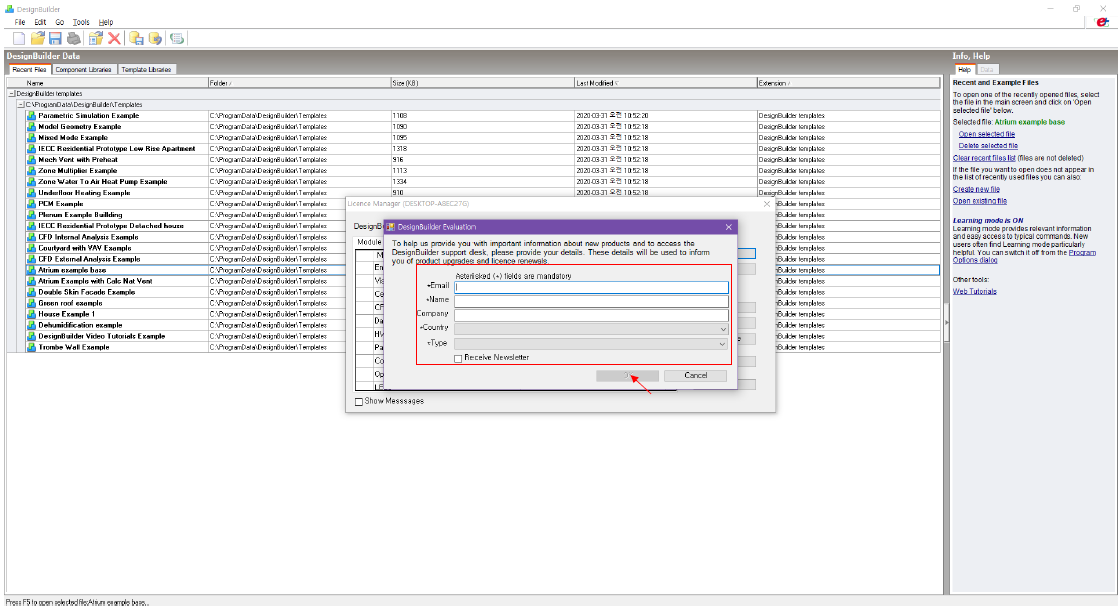The height and width of the screenshot is (611, 1119).
Task: Click the Open folder toolbar icon
Action: point(38,39)
